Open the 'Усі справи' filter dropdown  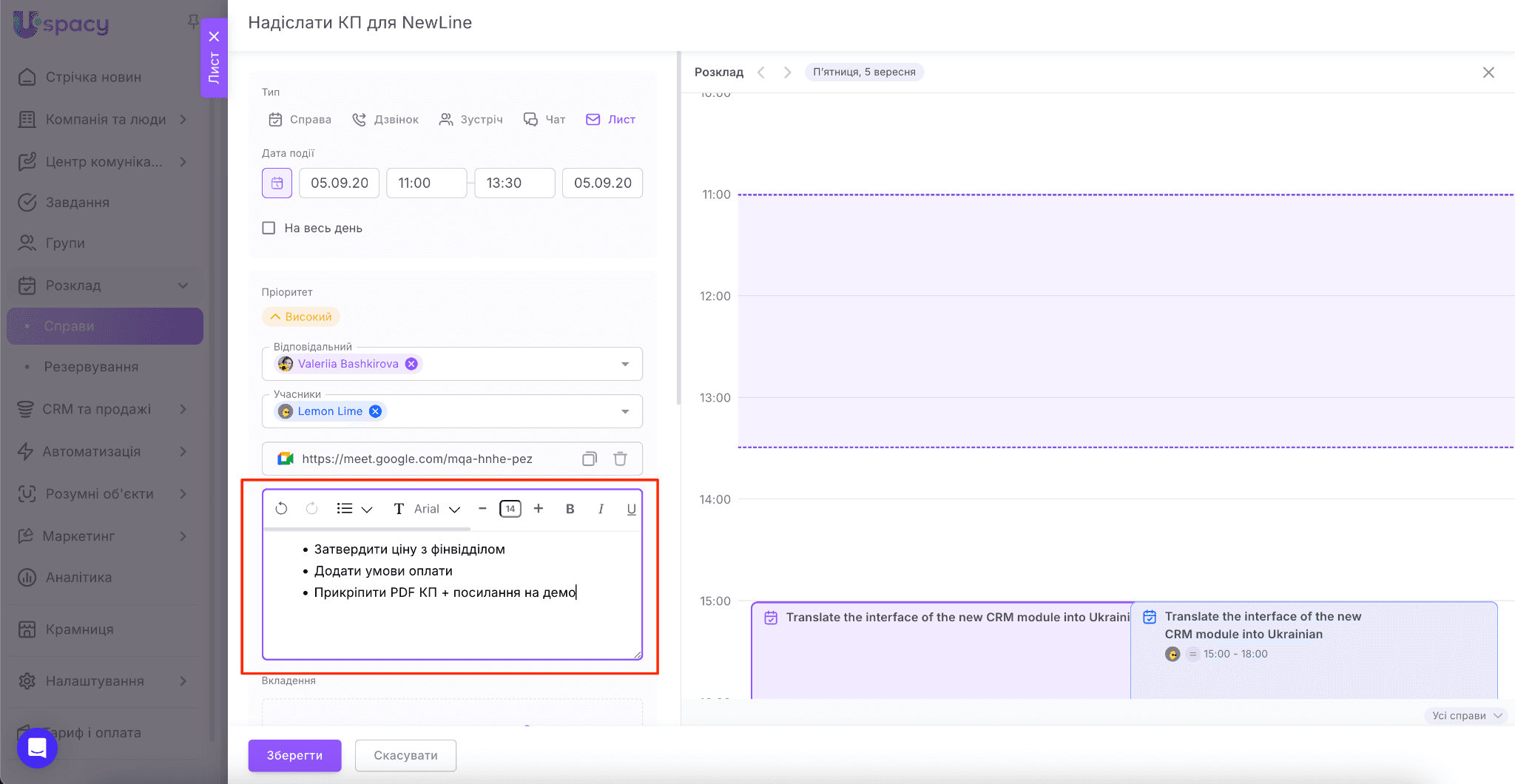coord(1466,715)
